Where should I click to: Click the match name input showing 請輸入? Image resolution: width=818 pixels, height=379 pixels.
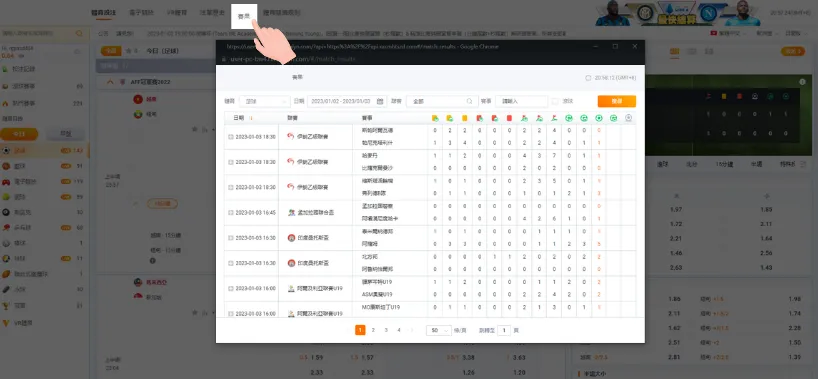tap(522, 101)
